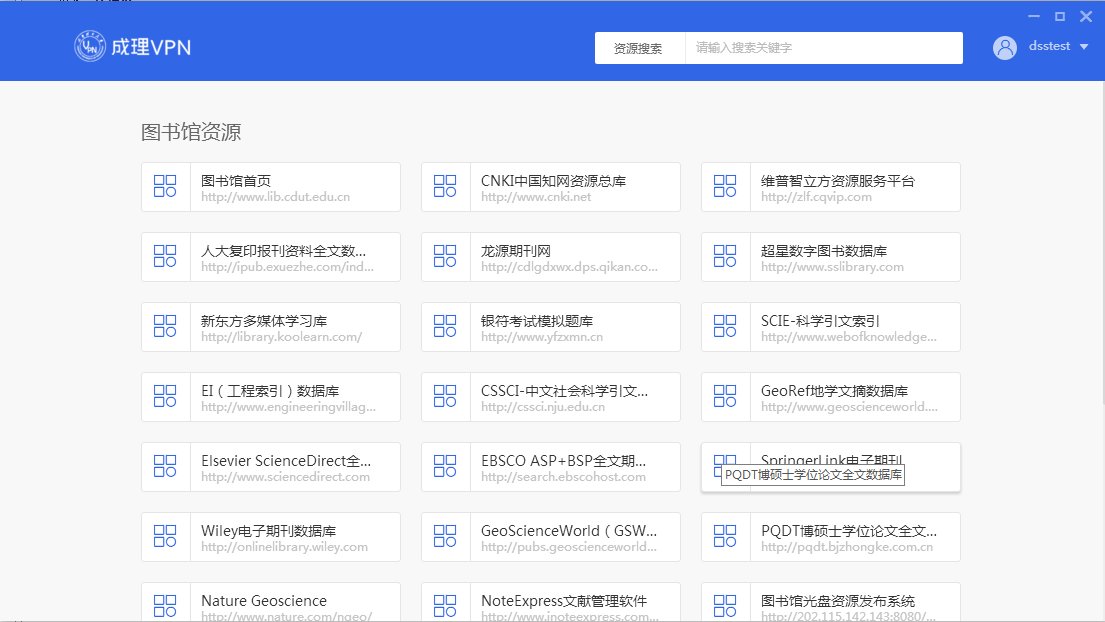This screenshot has height=622, width=1105.
Task: Click the 成理VPN title text
Action: click(x=152, y=47)
